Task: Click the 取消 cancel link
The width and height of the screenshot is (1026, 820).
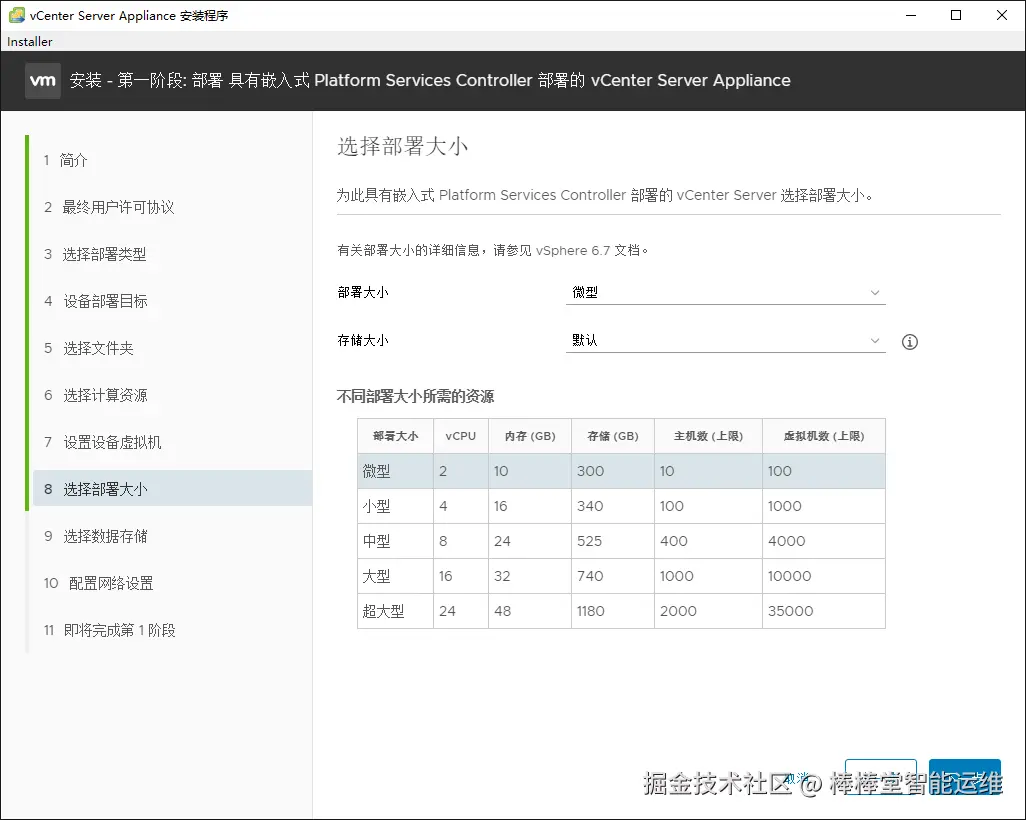Action: click(797, 778)
